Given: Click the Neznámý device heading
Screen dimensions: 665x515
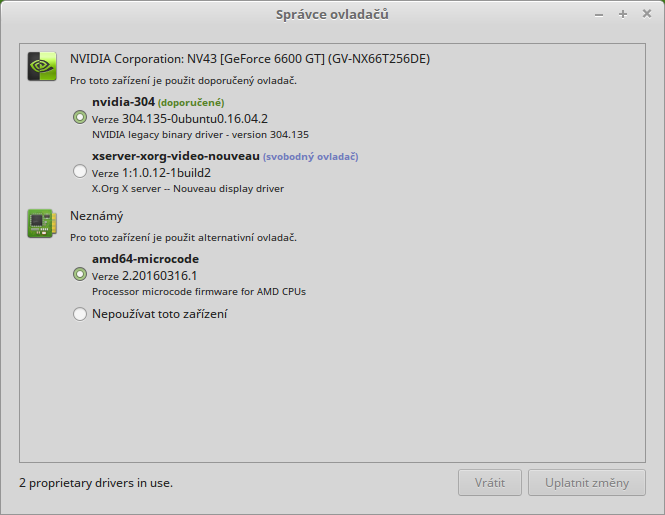Looking at the screenshot, I should pos(96,215).
